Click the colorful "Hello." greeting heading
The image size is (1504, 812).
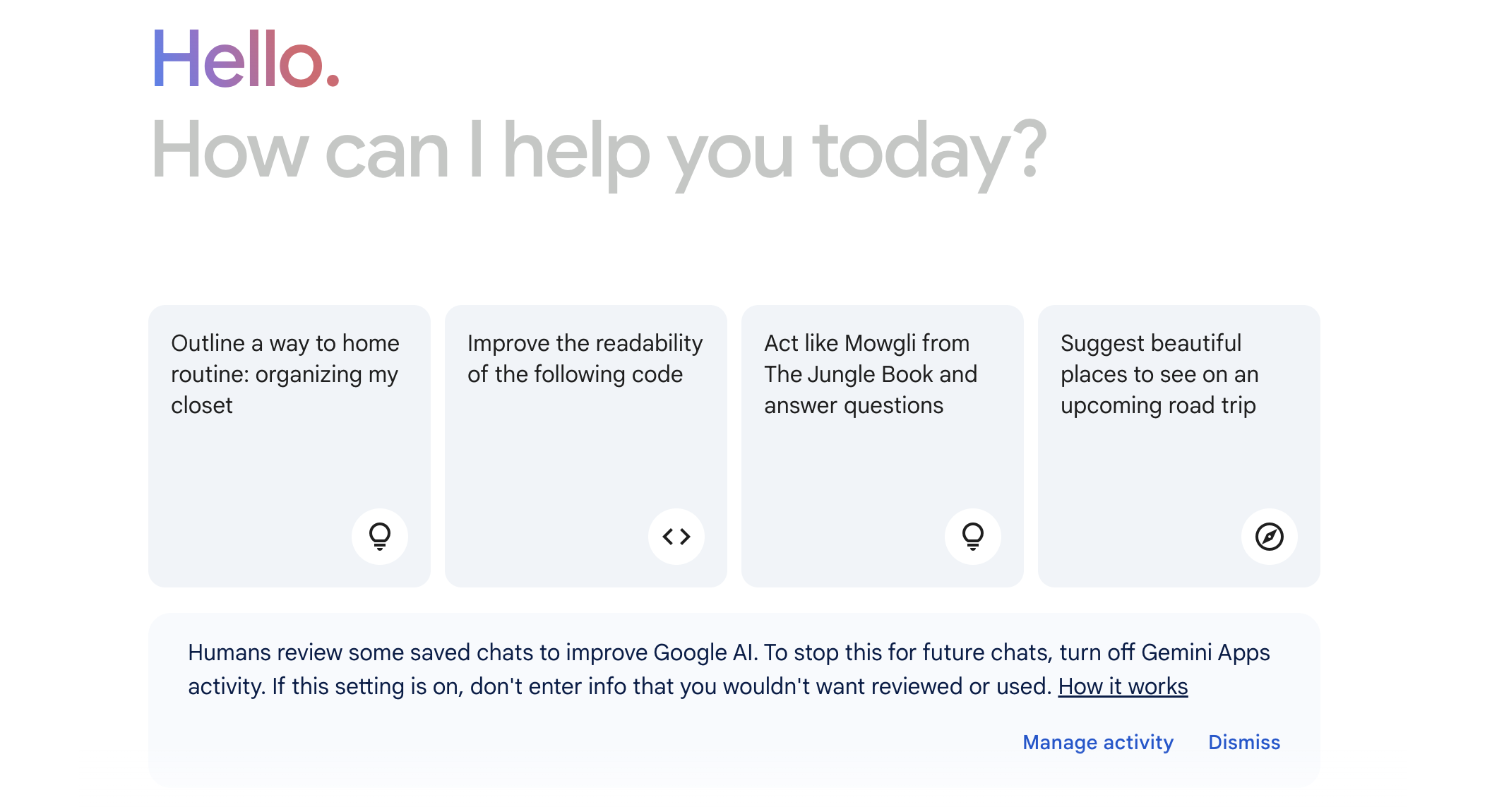click(246, 59)
